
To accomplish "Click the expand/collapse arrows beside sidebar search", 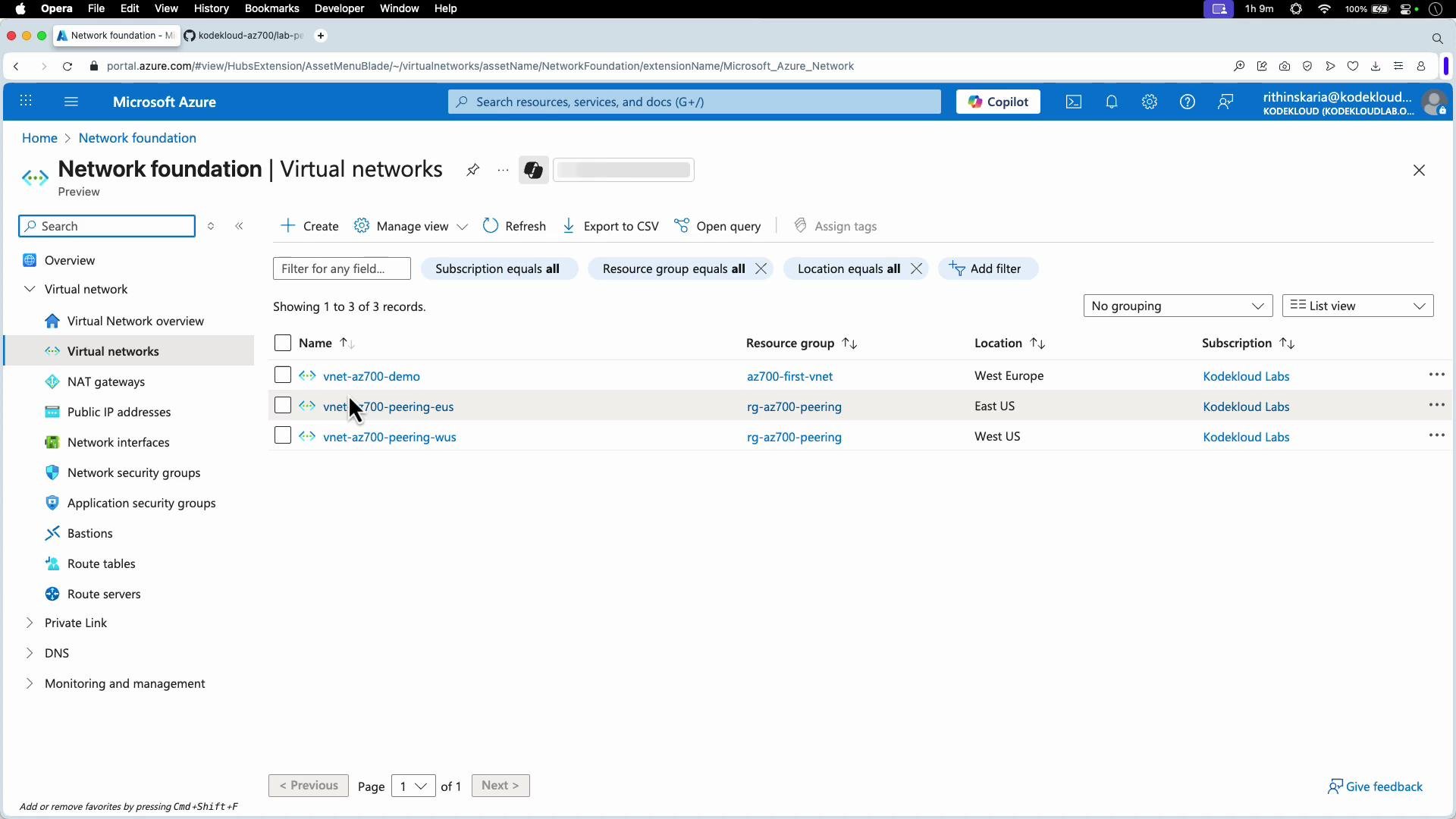I will click(211, 226).
